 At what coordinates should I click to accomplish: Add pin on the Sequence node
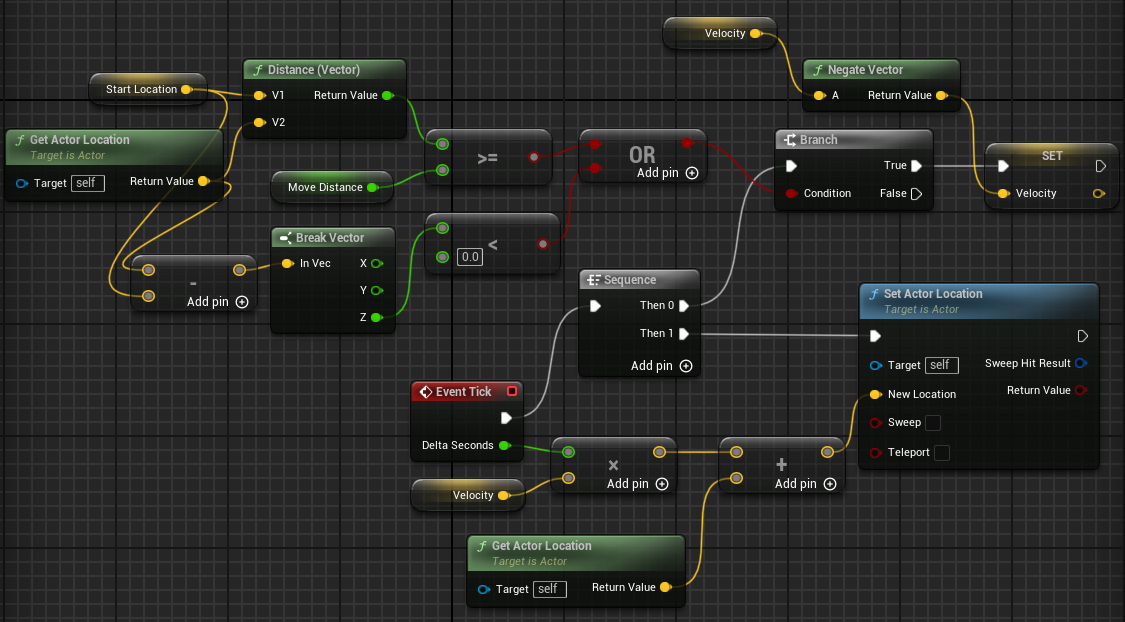pyautogui.click(x=662, y=366)
